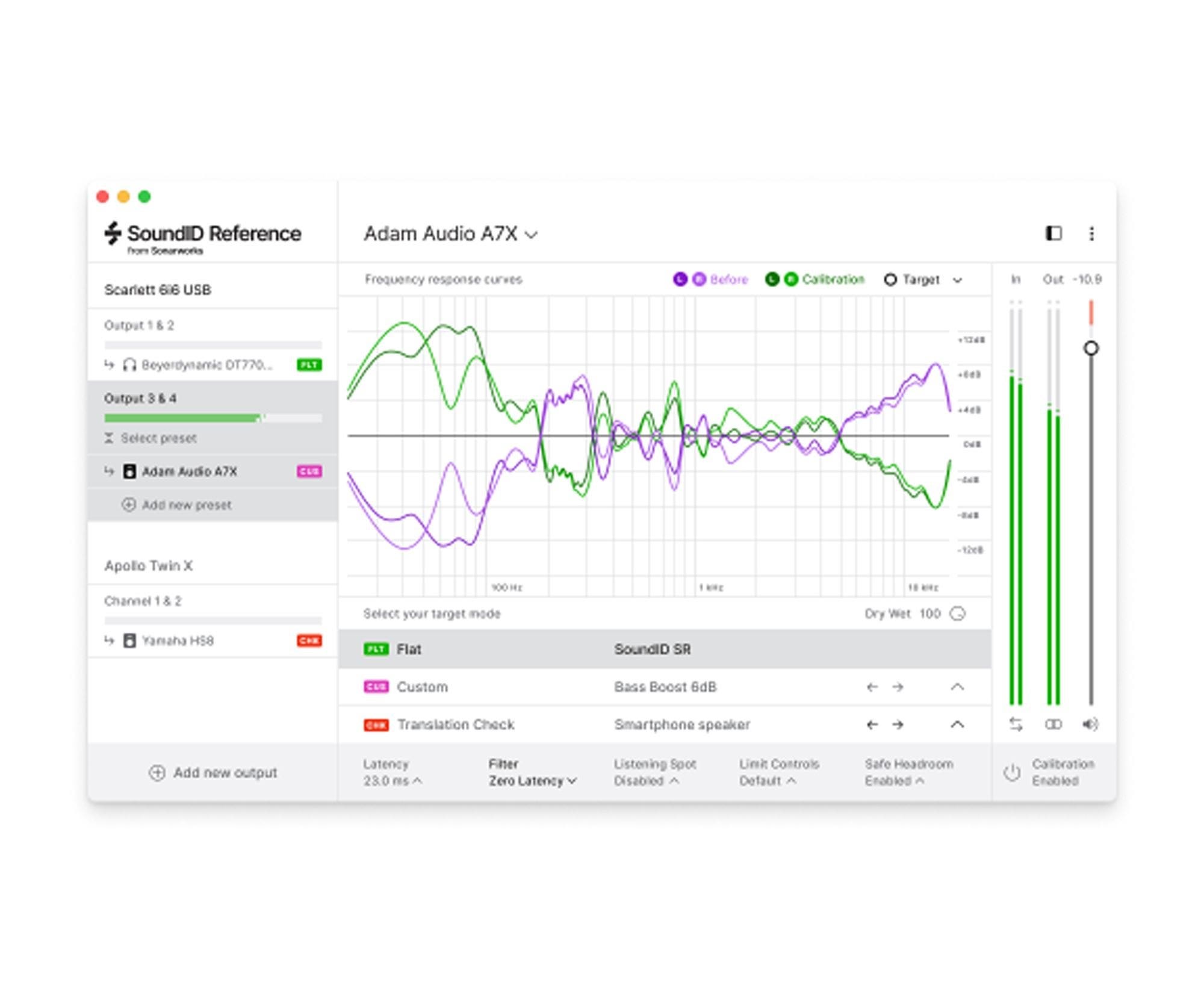
Task: Click the SoundID SR target label
Action: (x=653, y=649)
